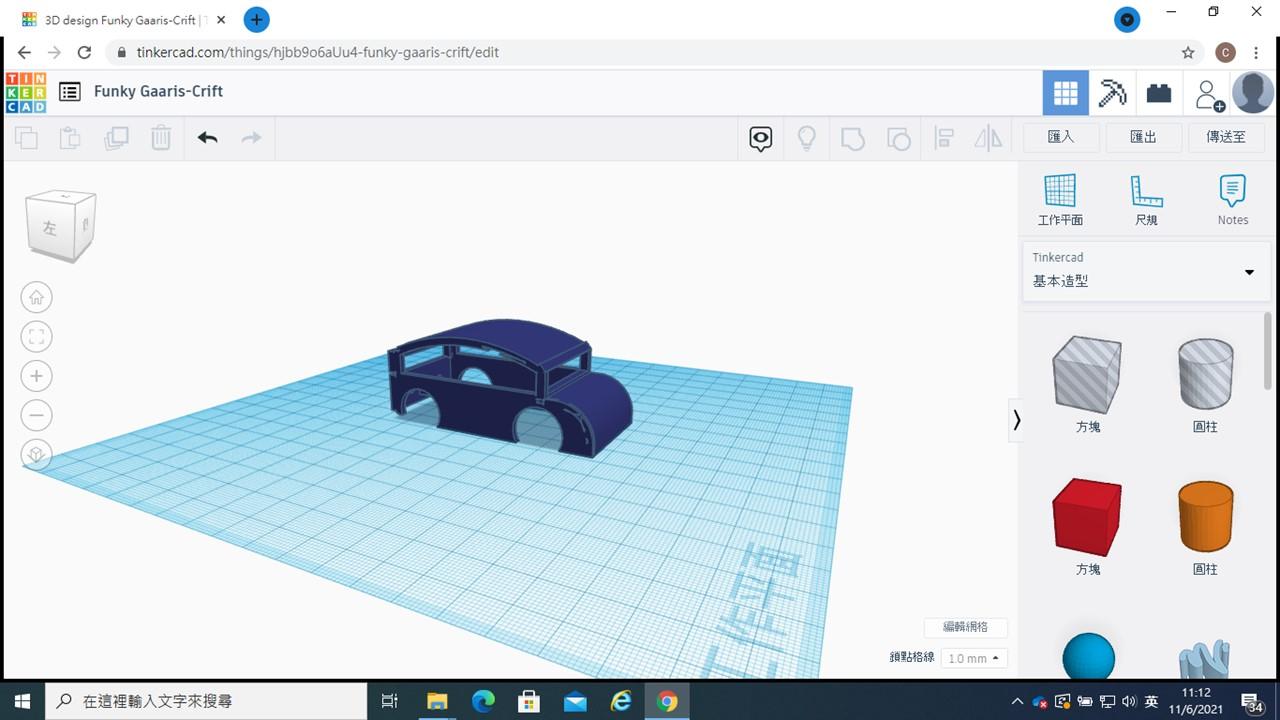
Task: Pick the scribble hand shape
Action: (x=1205, y=658)
